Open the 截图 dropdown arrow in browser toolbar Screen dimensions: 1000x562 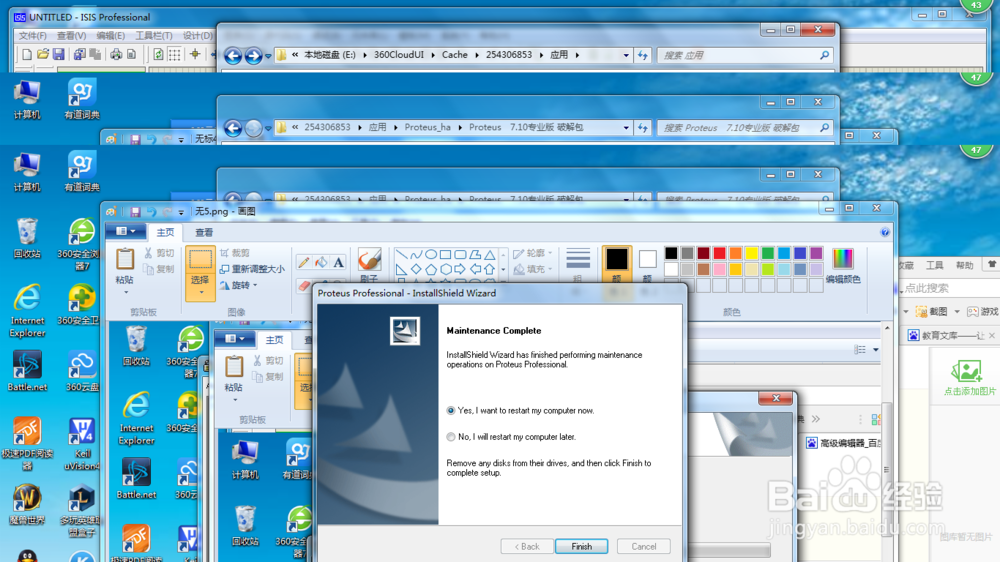coord(957,312)
